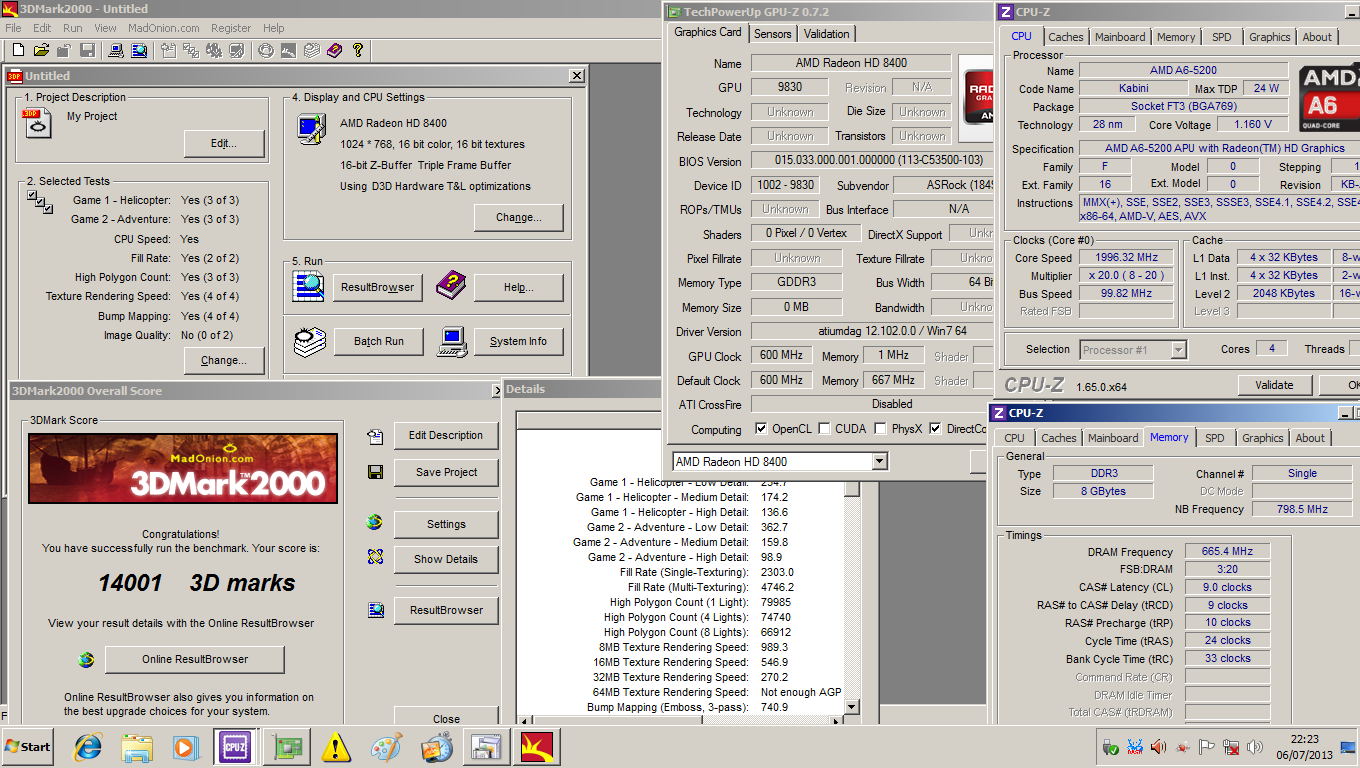Toggle the OpenCL checkbox in GPU-Z
This screenshot has width=1360, height=768.
(762, 429)
